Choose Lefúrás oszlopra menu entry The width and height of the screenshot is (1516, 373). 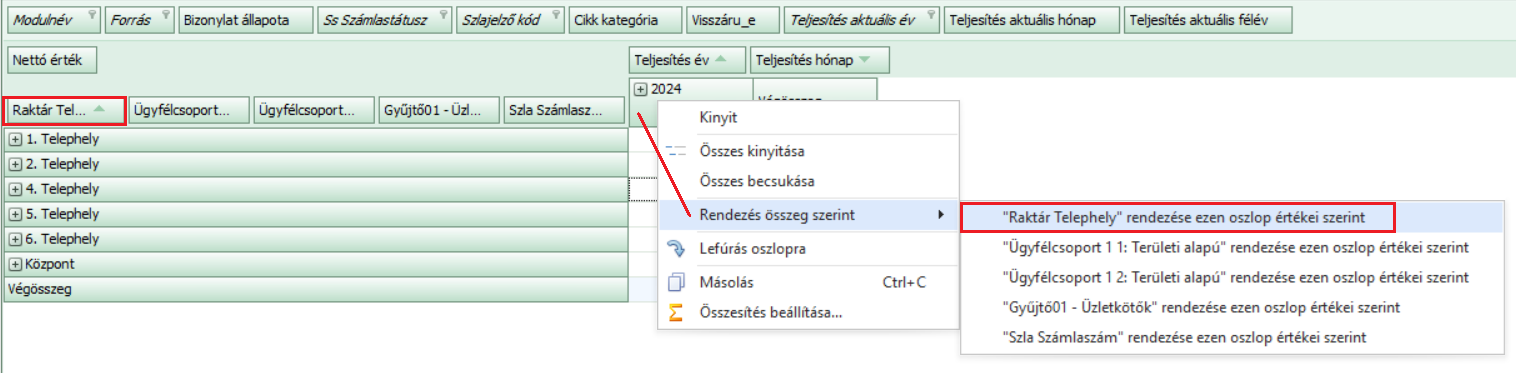808,249
